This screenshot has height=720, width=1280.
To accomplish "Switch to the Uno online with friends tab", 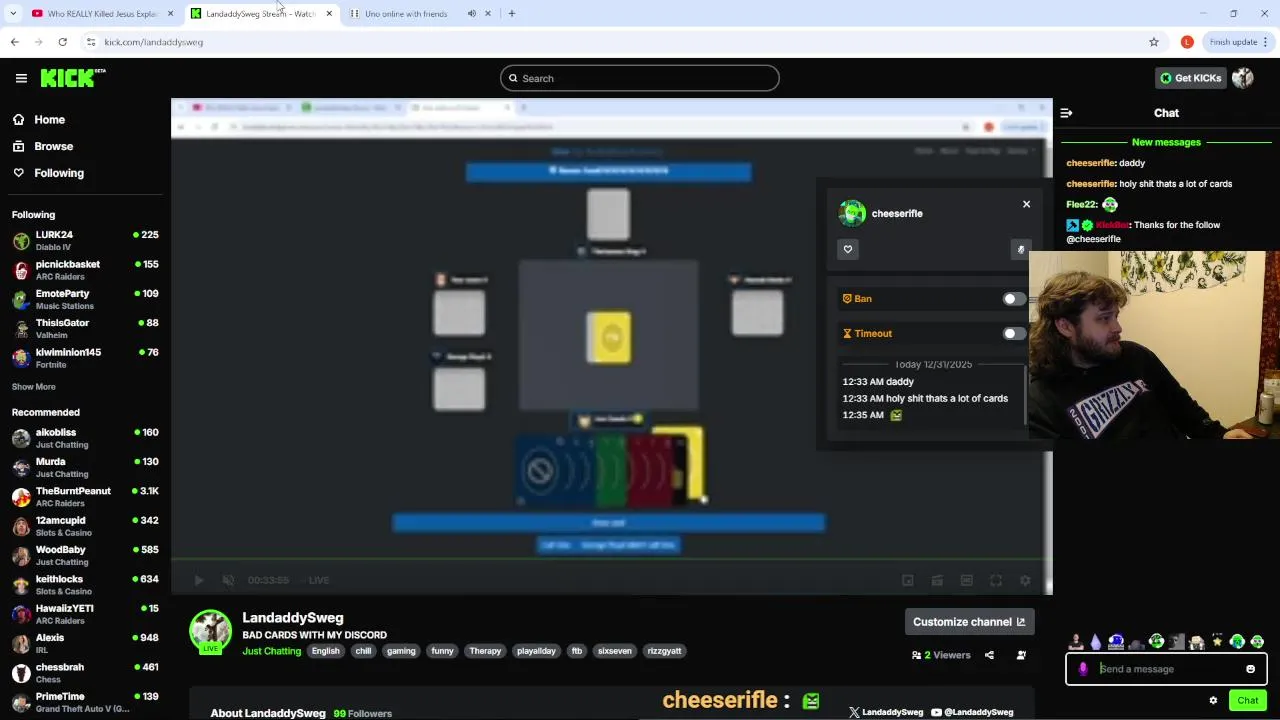I will (406, 14).
